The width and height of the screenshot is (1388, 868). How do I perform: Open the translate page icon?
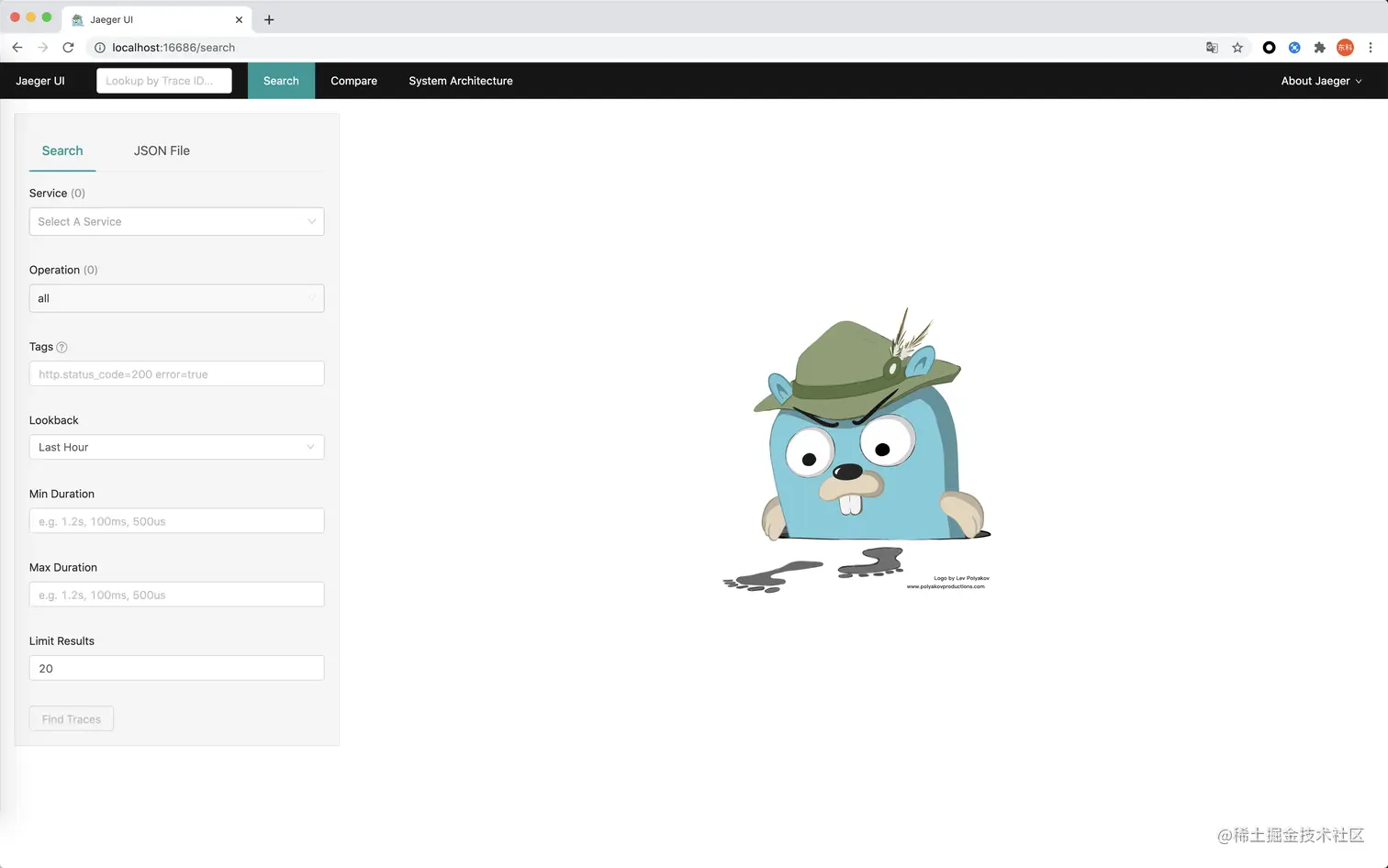1212,48
